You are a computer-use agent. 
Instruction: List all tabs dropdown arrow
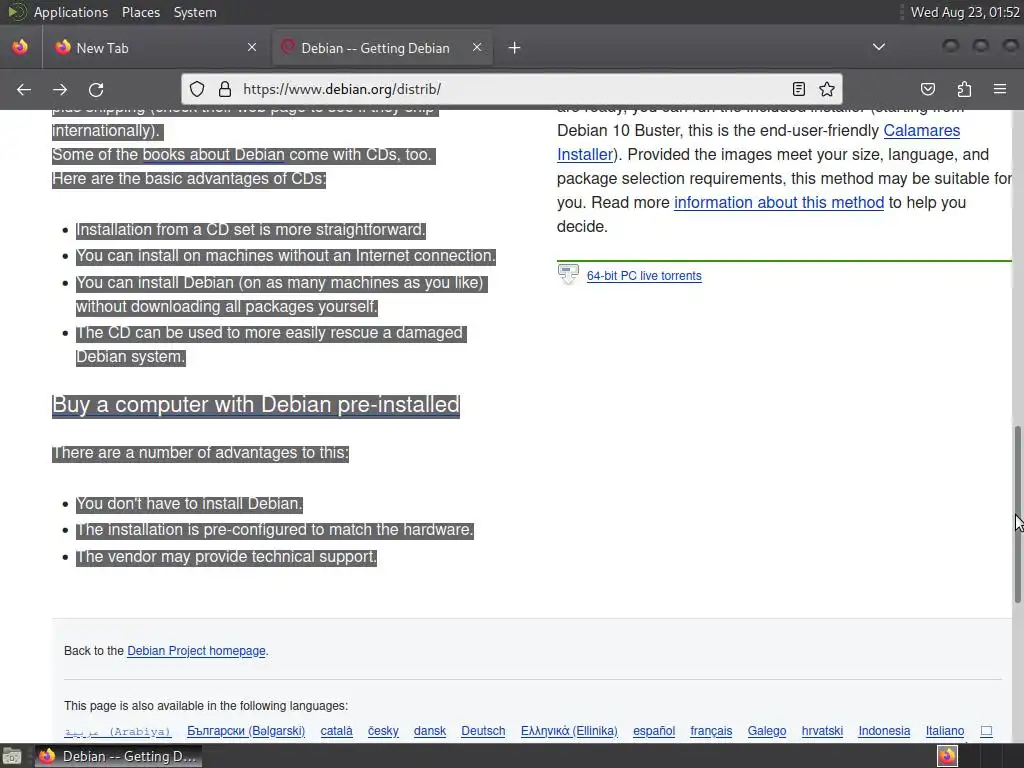879,47
